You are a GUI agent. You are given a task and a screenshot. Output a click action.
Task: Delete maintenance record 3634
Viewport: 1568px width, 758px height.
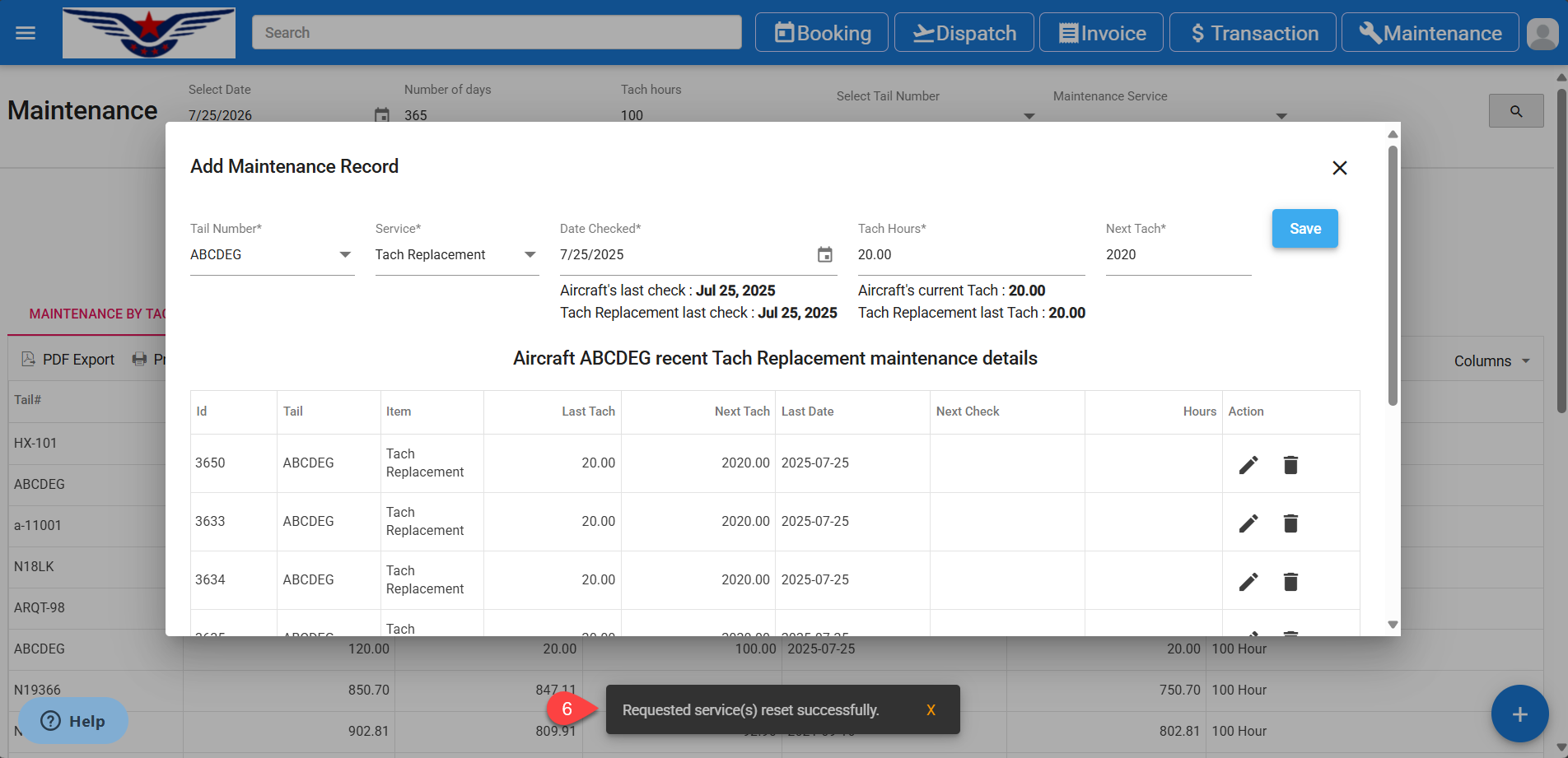(x=1290, y=582)
